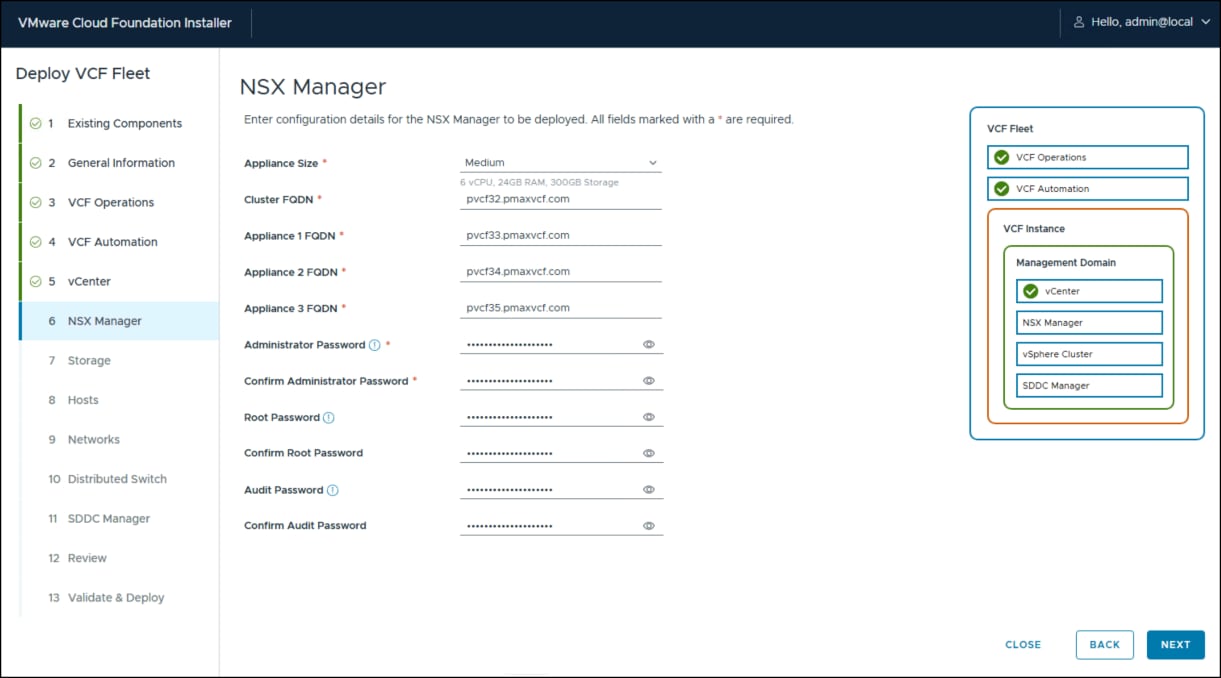Screen dimensions: 1221x678
Task: Click the green check icon in VCF Operations diagram box
Action: pos(1001,157)
